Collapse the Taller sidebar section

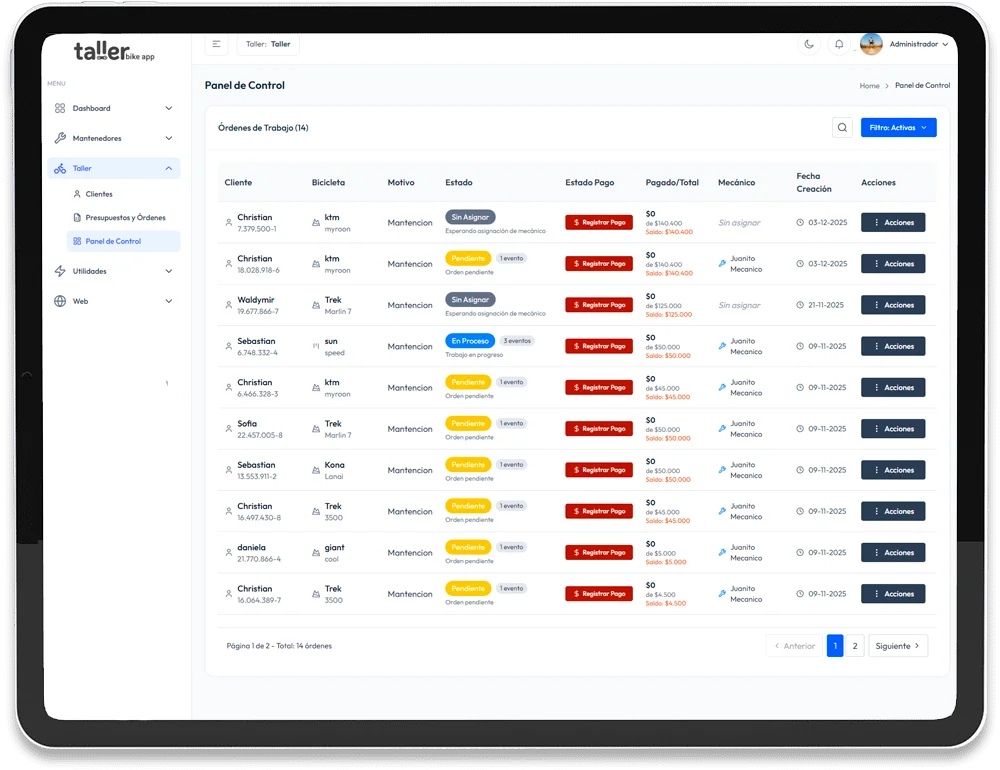[x=168, y=169]
